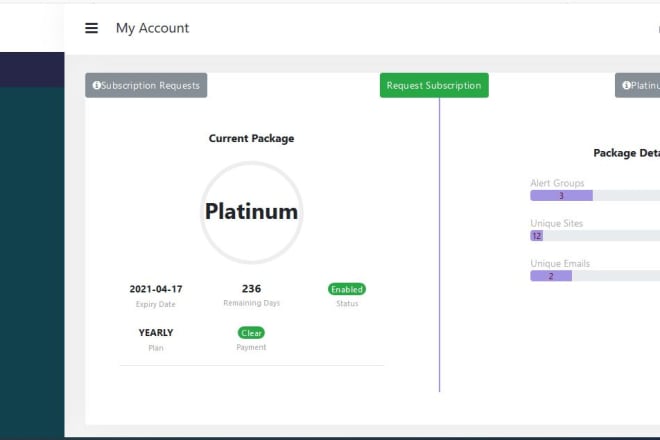Click the Request Subscription button
Screen dimensions: 660x440
[434, 85]
